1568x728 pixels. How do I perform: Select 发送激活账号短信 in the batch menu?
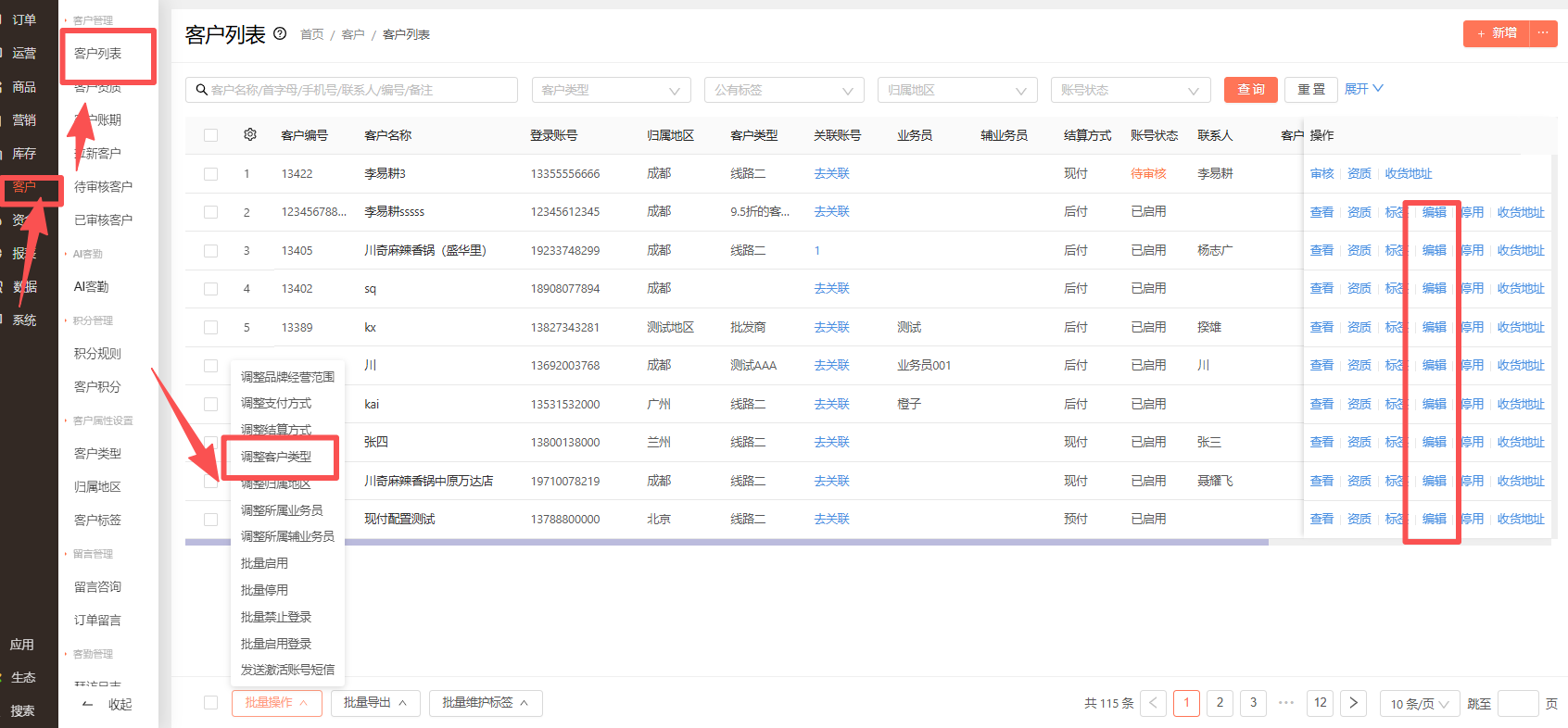[x=287, y=670]
